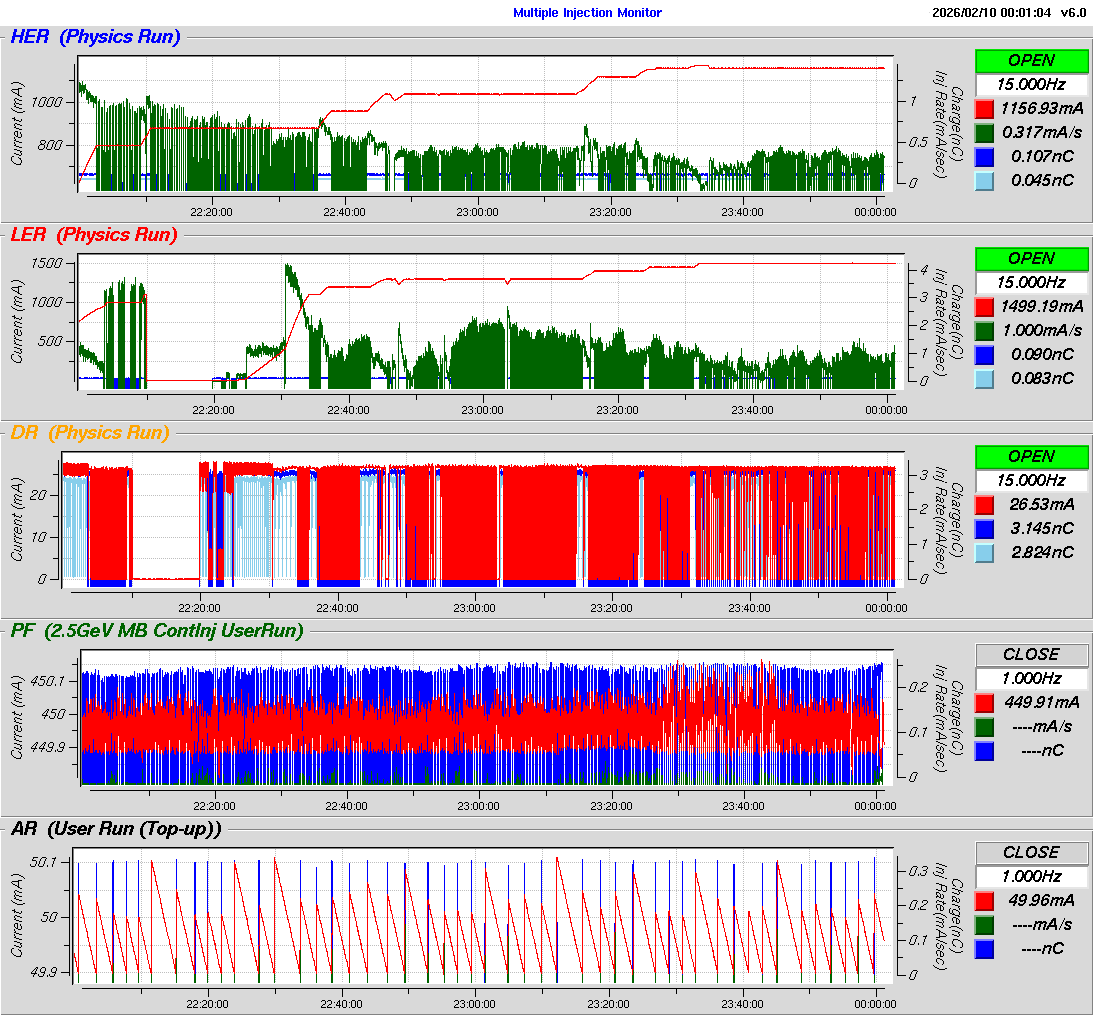Image resolution: width=1093 pixels, height=1015 pixels.
Task: Select the green PF injection rate swatch
Action: [x=984, y=726]
